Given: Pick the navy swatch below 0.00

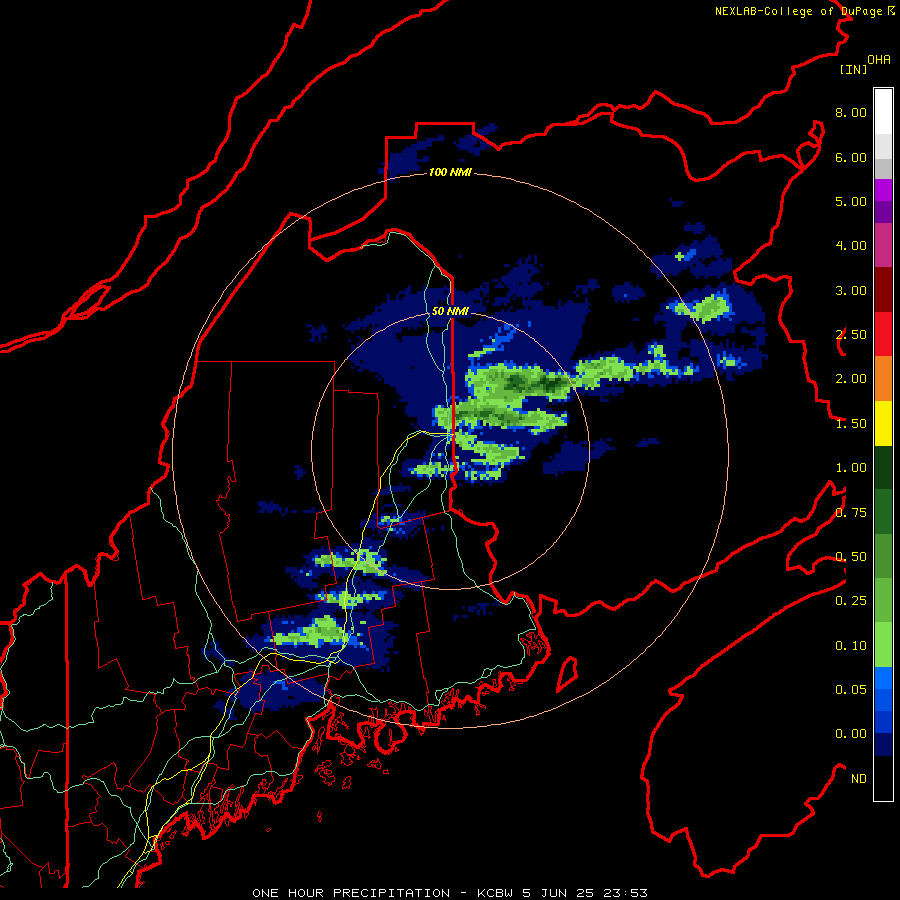Looking at the screenshot, I should [x=883, y=745].
